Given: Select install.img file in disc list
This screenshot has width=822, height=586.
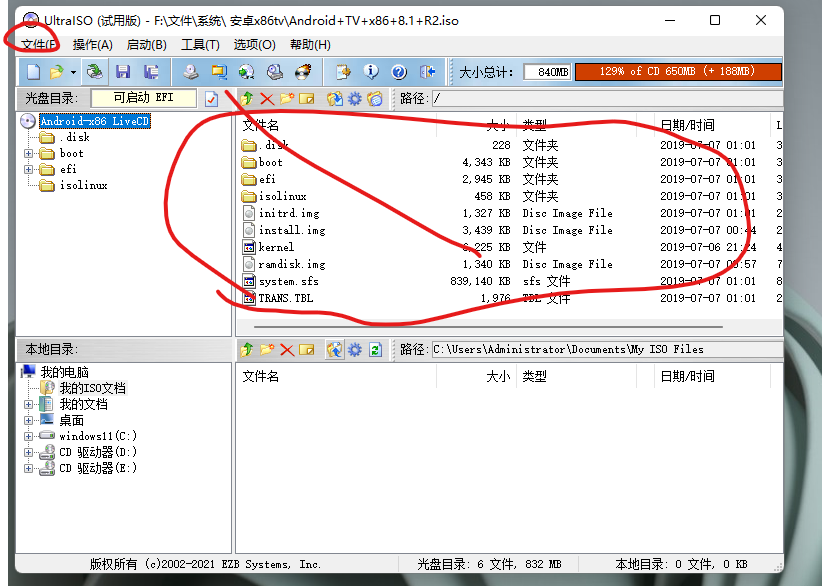Looking at the screenshot, I should (292, 230).
